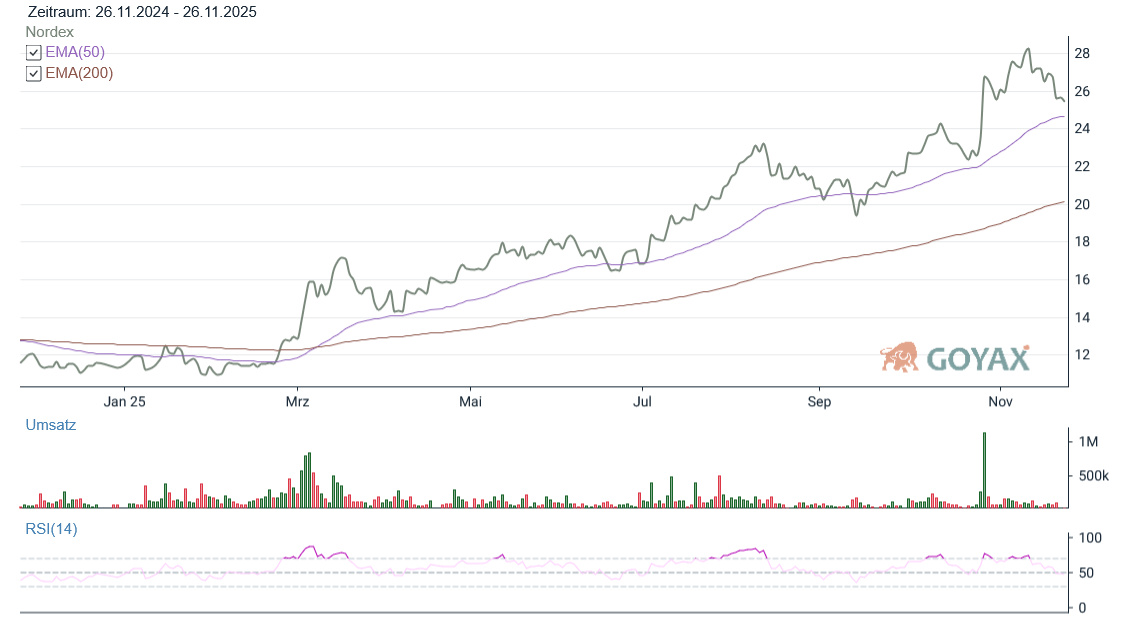This screenshot has width=1140, height=617.
Task: Click the RSI(14) panel heading
Action: 51,529
